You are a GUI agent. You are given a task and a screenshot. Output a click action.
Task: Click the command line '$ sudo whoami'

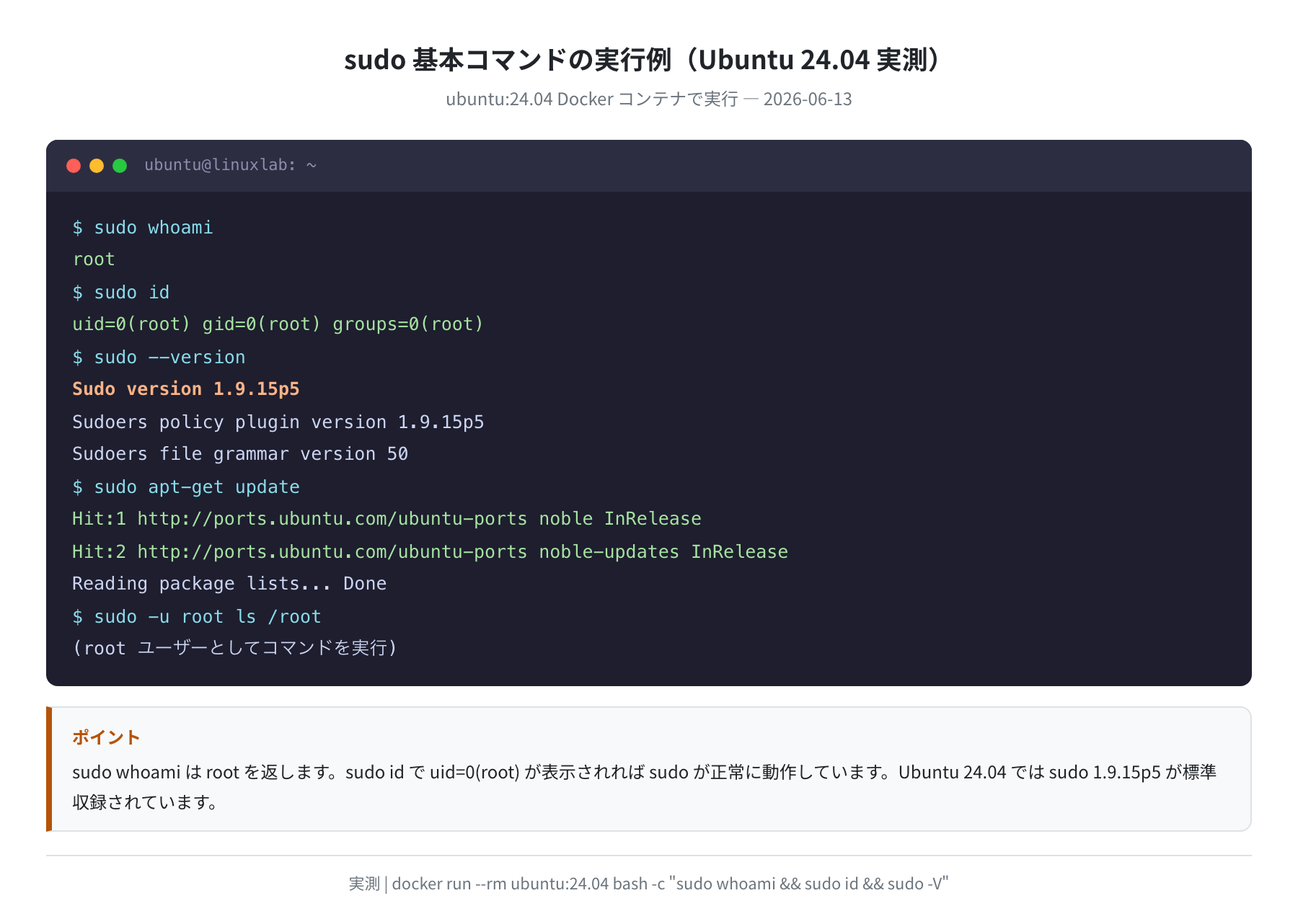tap(143, 228)
